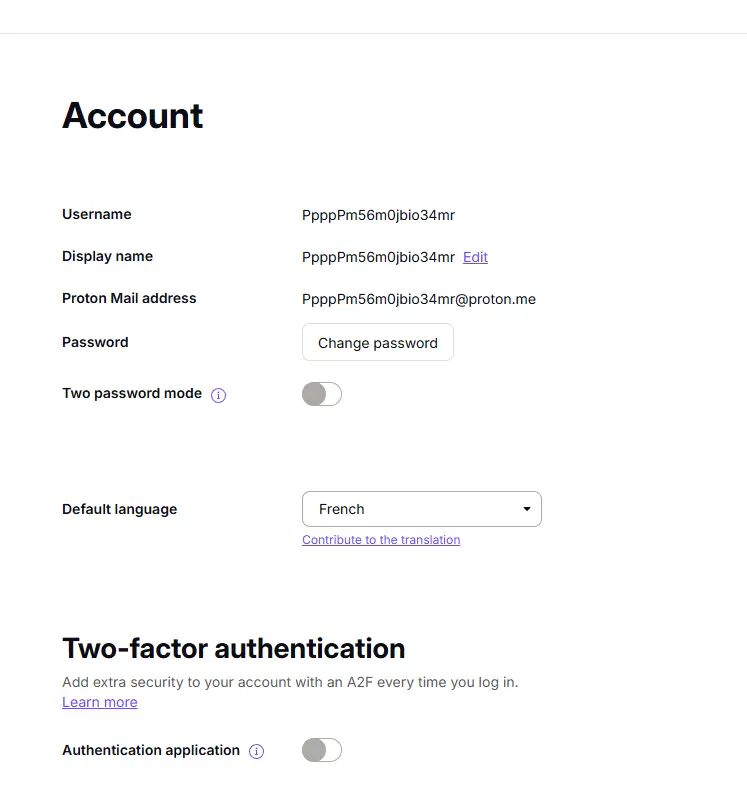Click the Authentication application label

(151, 750)
